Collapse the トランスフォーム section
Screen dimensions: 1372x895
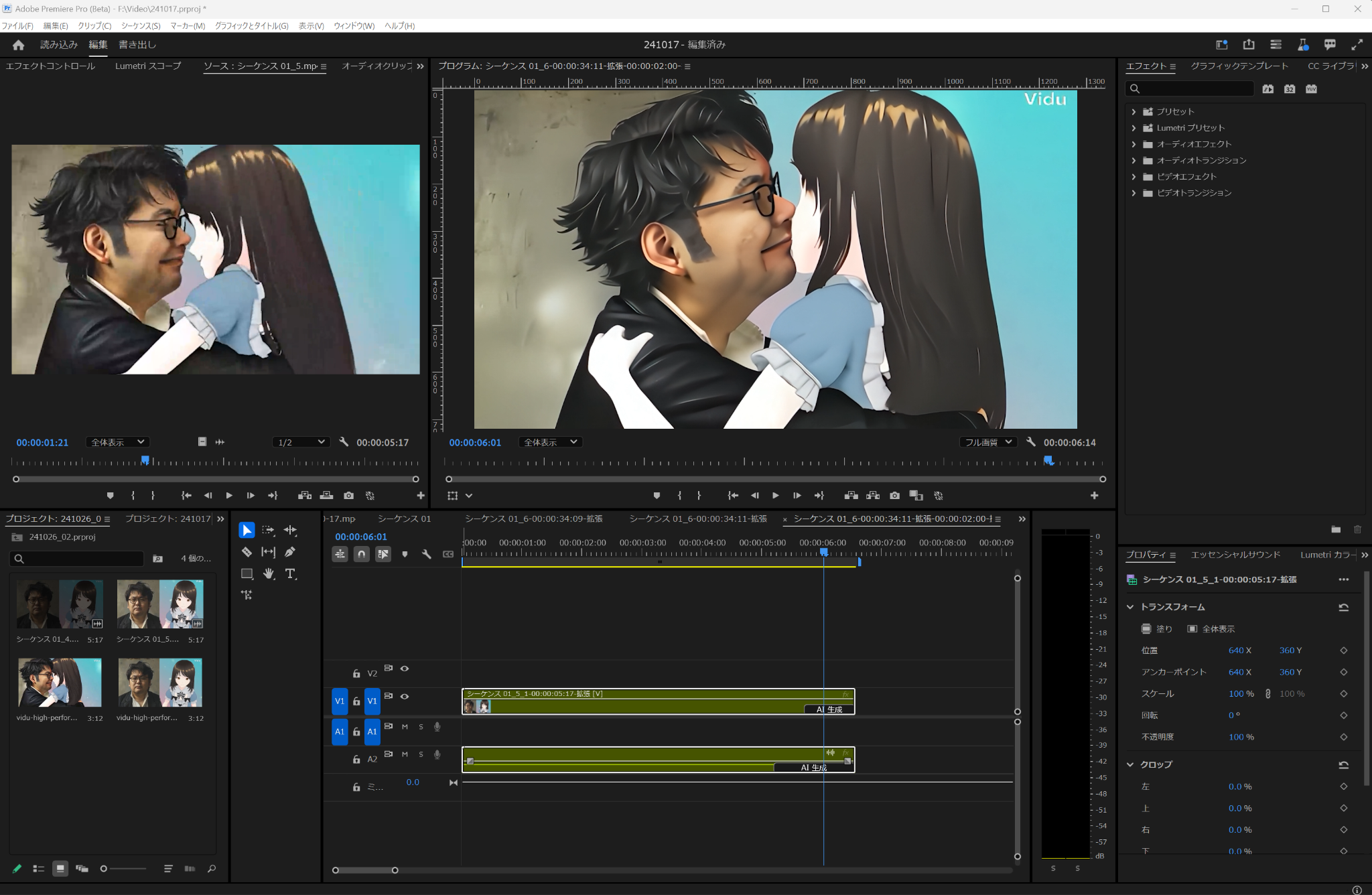1130,607
